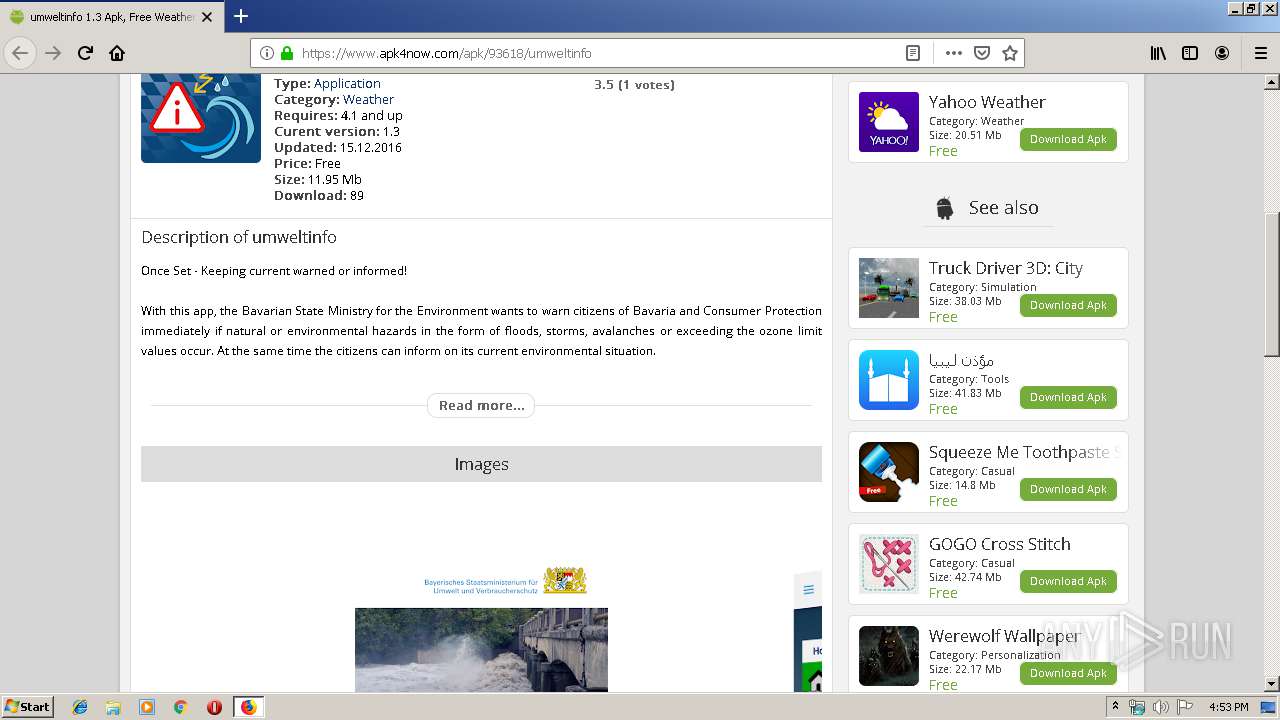Open Squeeze Me Toothpaste title link
The height and width of the screenshot is (720, 1280).
click(x=1023, y=452)
